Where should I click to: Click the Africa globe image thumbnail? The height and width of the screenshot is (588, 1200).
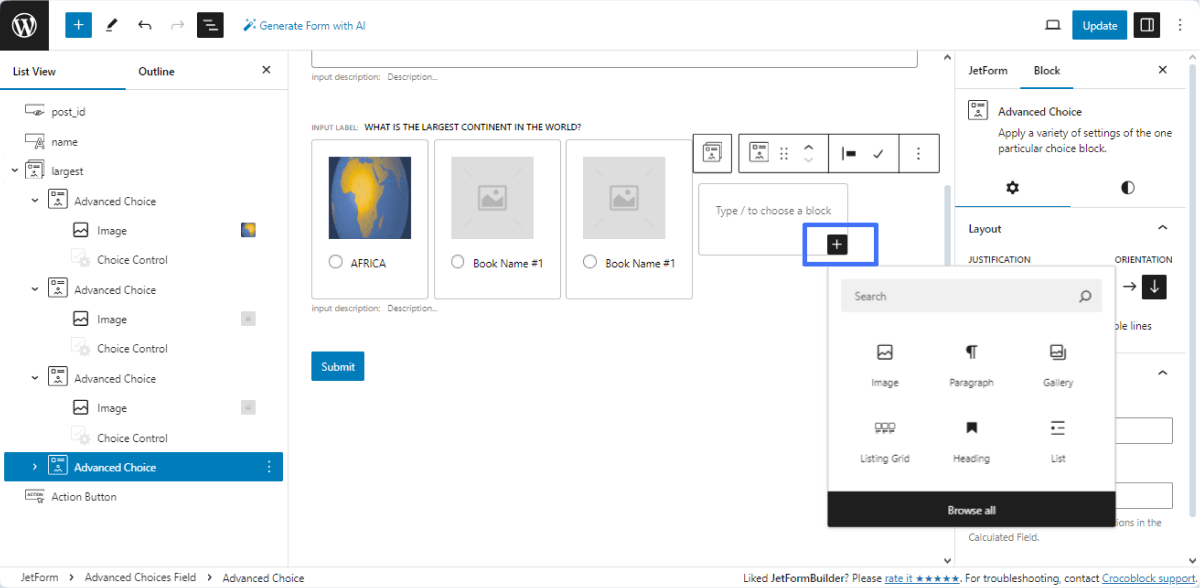[370, 198]
